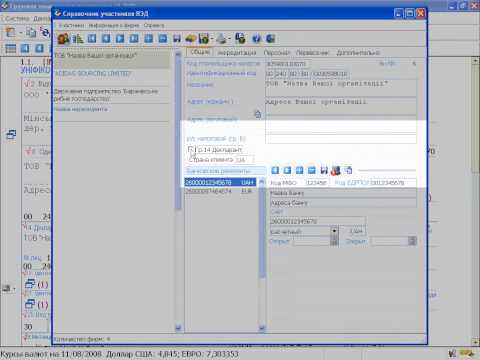
Task: Click small icon beside the address field
Action: (258, 114)
